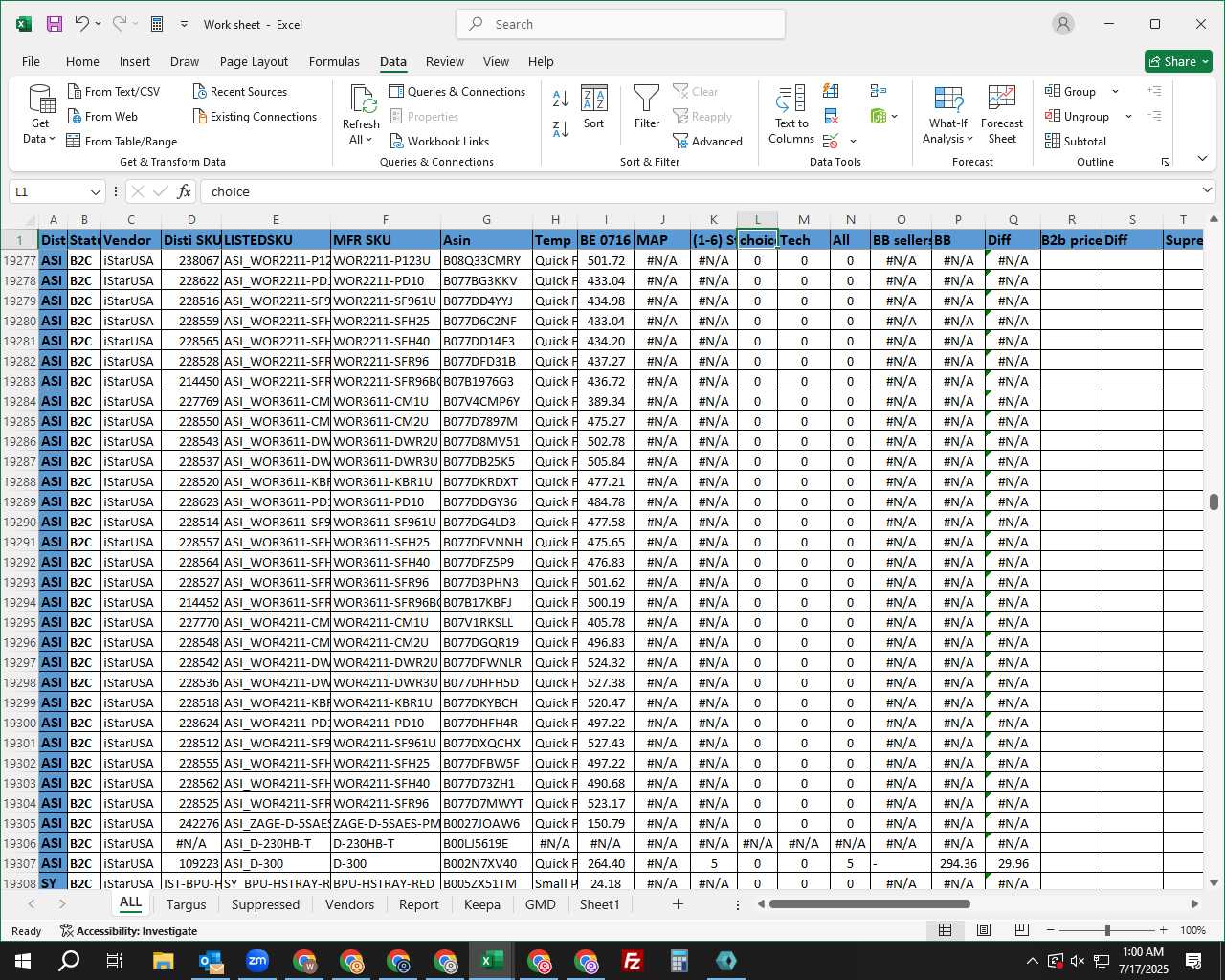Undo the last action
The width and height of the screenshot is (1225, 980).
pos(82,24)
